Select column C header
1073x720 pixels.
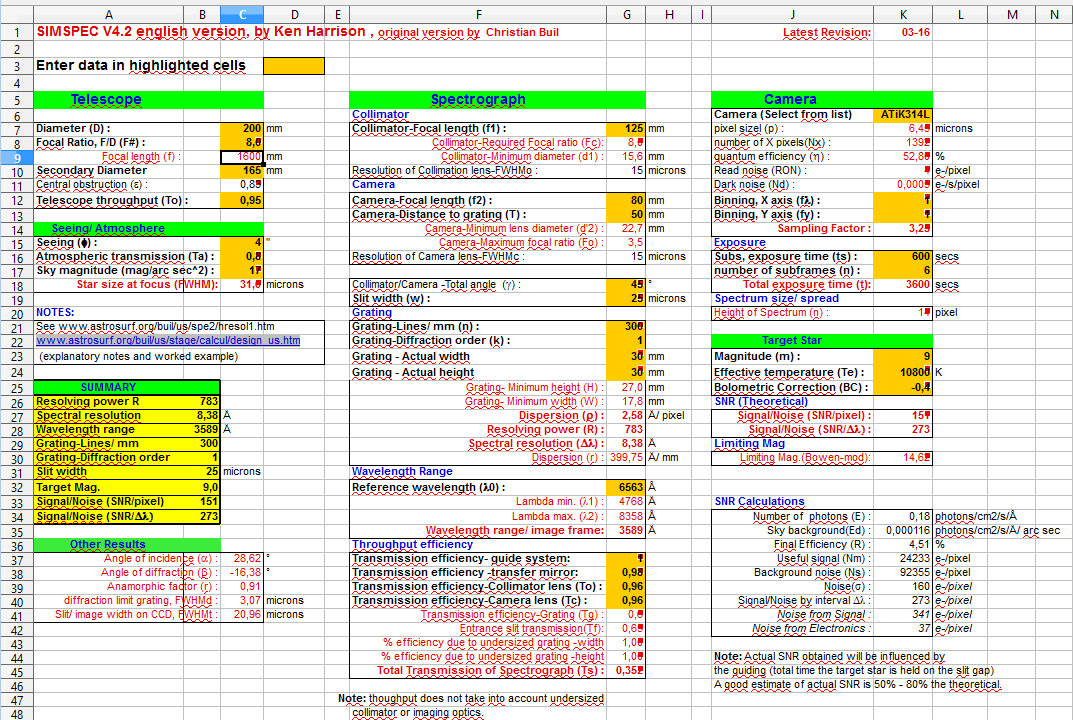(243, 14)
